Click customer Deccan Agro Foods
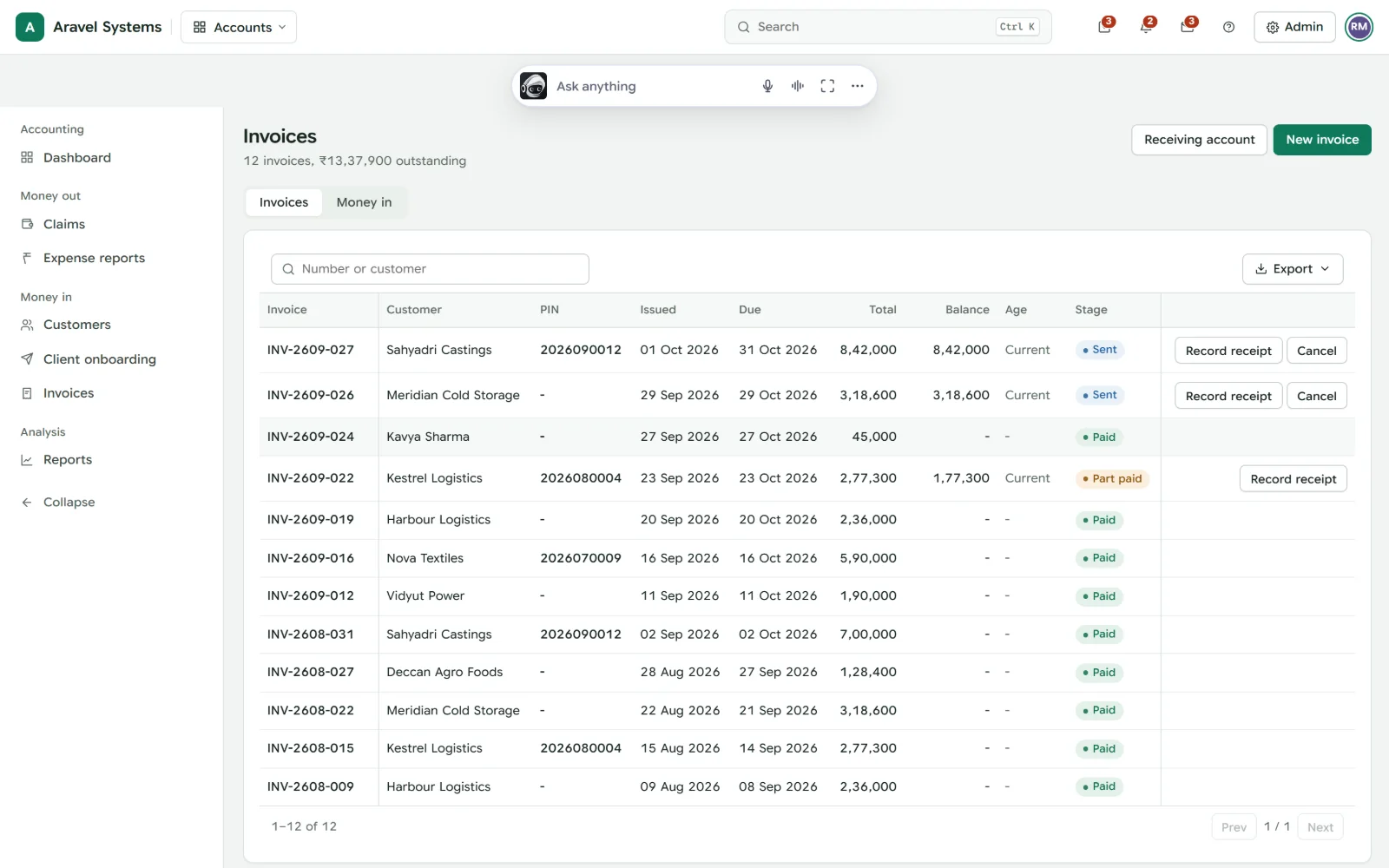1389x868 pixels. (444, 672)
